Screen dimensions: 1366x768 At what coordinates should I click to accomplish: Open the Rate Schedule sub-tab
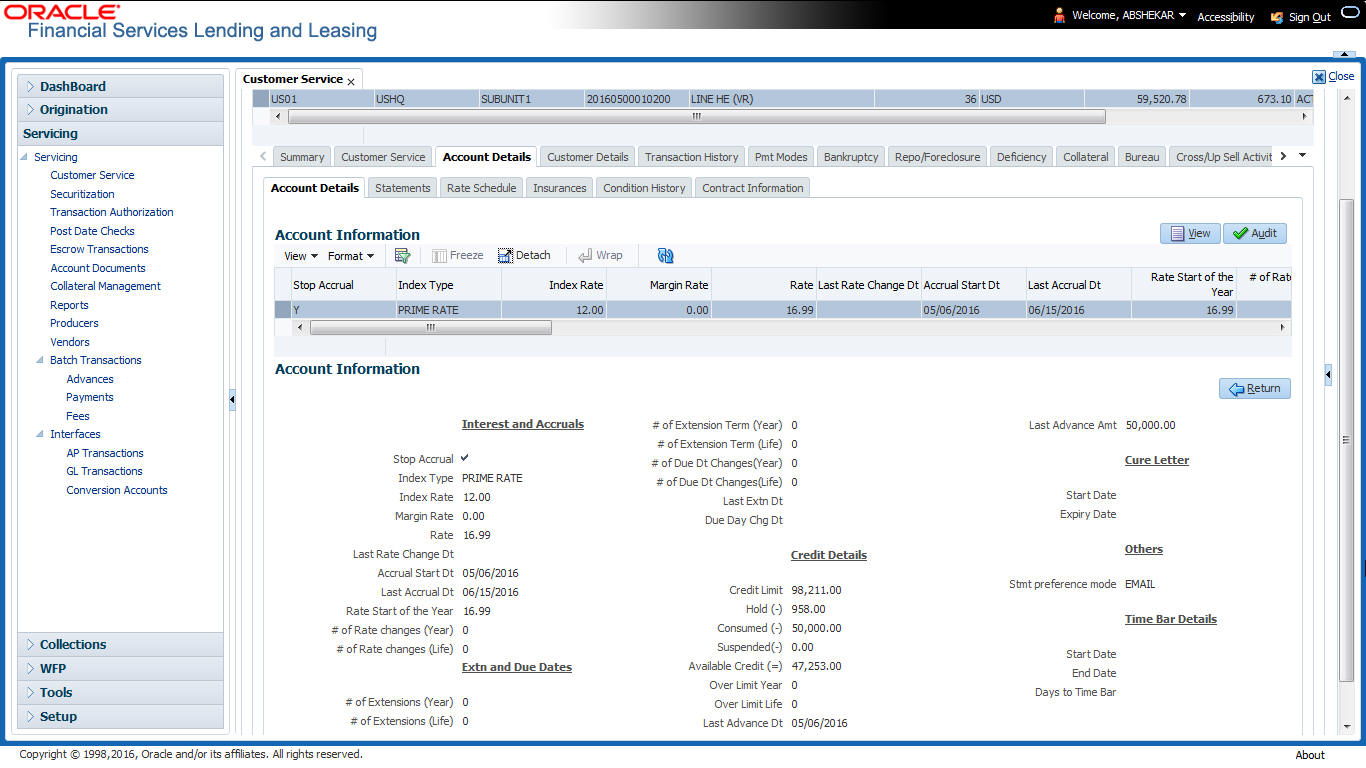tap(481, 188)
